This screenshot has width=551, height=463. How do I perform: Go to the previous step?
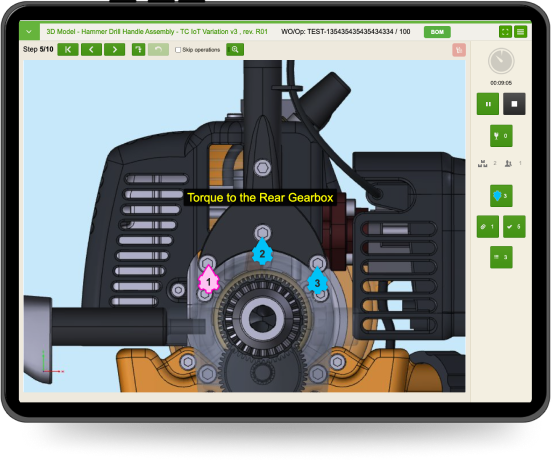(91, 50)
